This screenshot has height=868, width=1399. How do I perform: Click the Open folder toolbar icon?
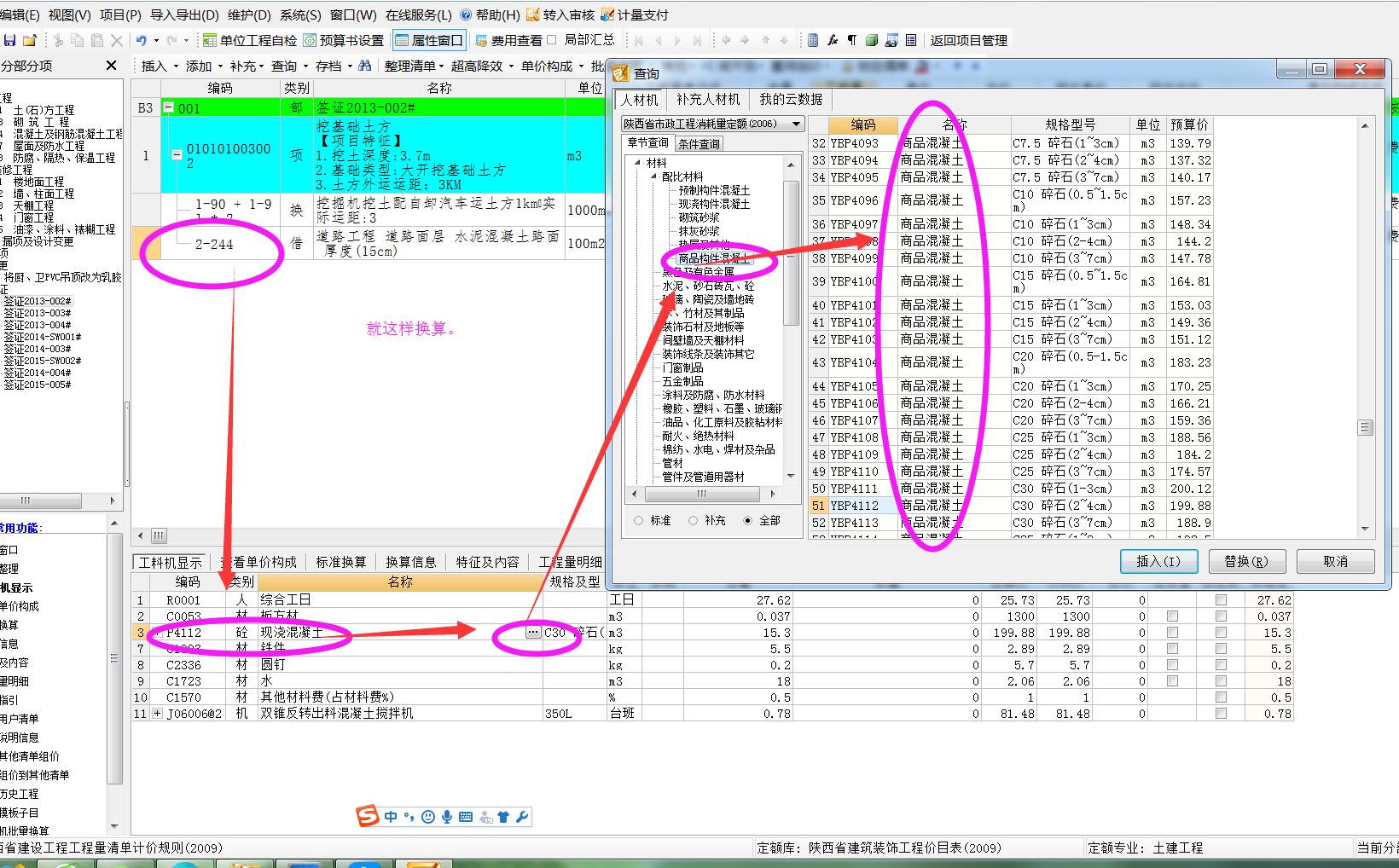click(29, 40)
